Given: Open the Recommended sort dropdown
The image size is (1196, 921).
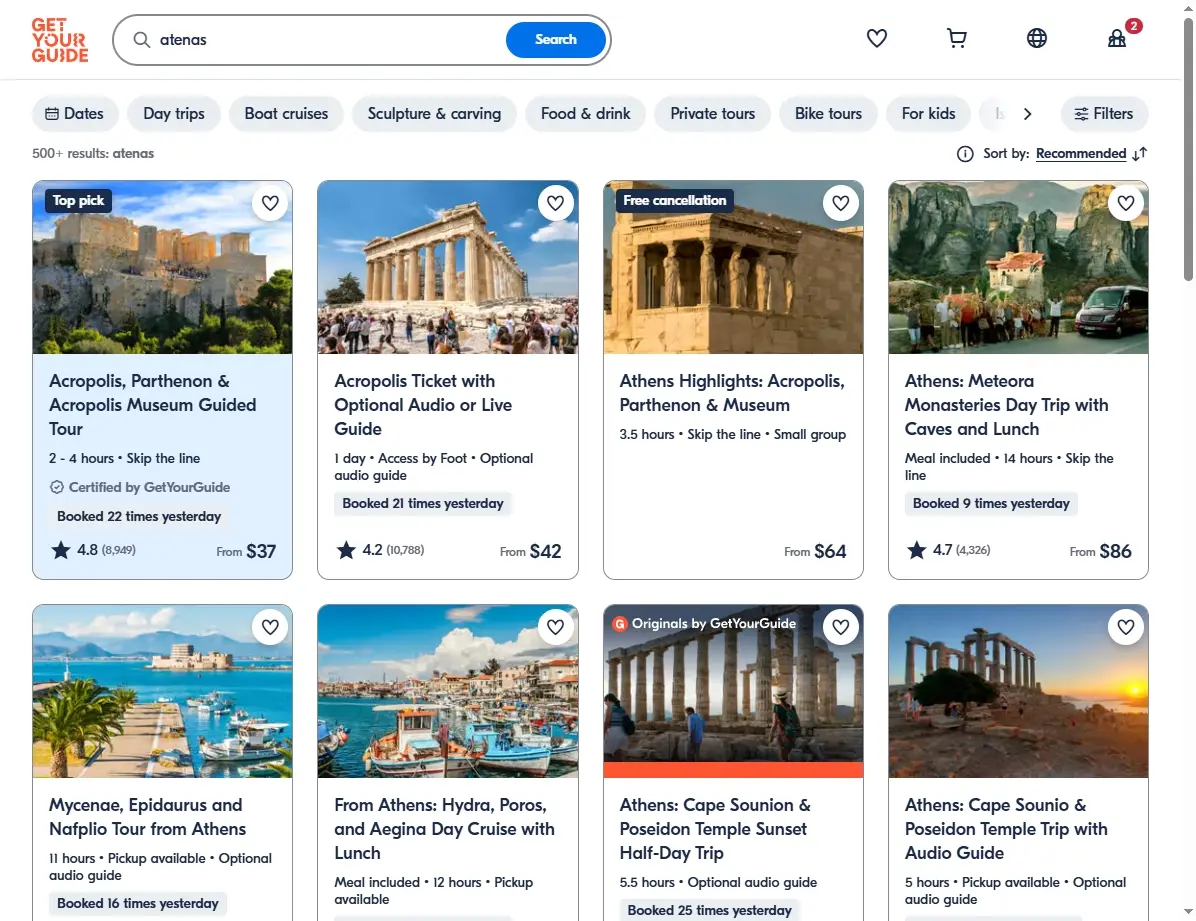Looking at the screenshot, I should coord(1081,153).
